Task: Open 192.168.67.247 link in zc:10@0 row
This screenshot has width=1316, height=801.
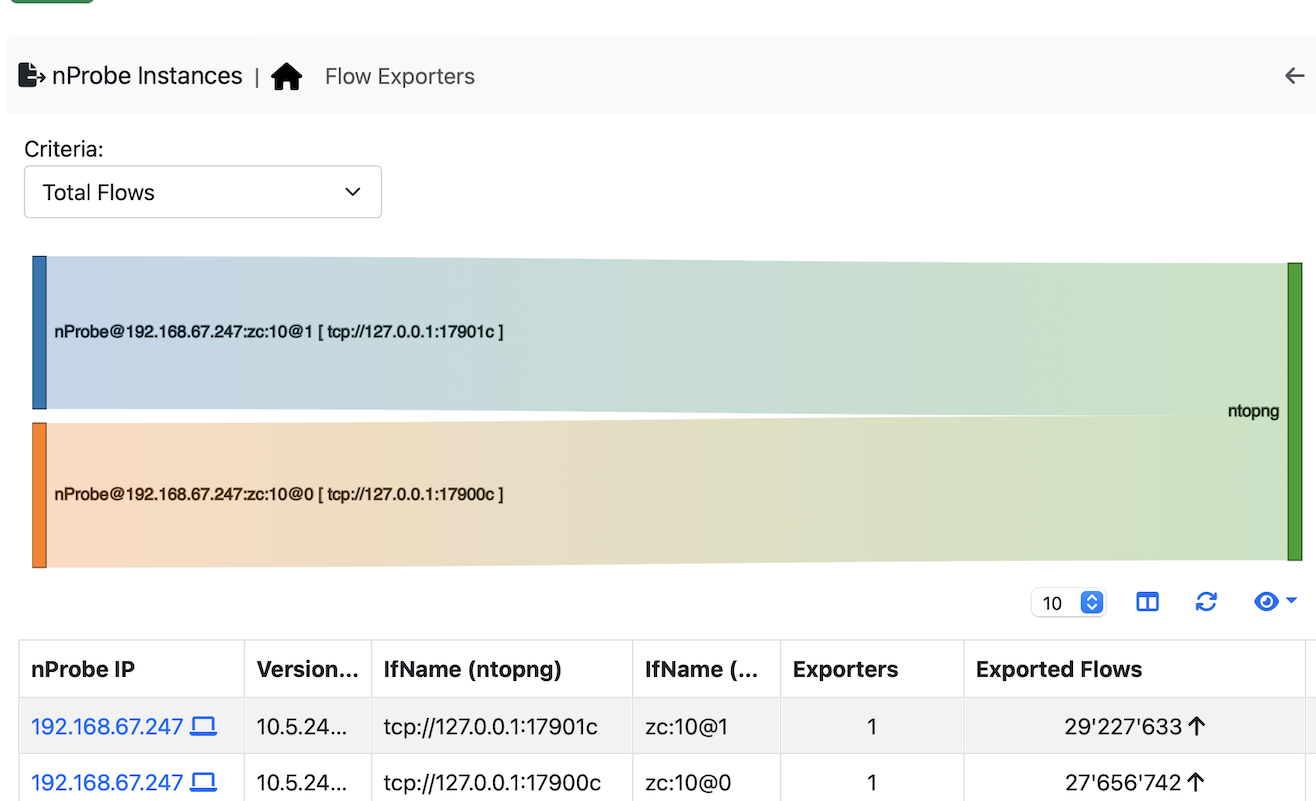Action: [x=107, y=782]
